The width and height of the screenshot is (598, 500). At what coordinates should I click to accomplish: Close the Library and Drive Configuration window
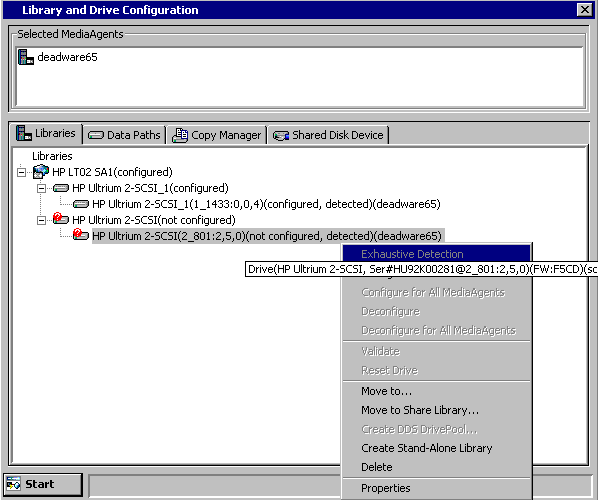[584, 10]
